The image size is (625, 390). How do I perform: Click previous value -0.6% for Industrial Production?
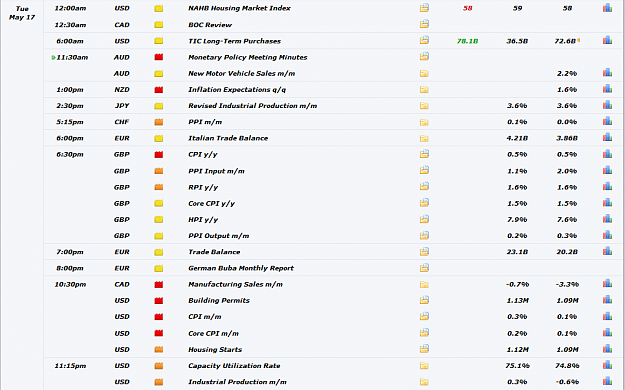[x=567, y=382]
